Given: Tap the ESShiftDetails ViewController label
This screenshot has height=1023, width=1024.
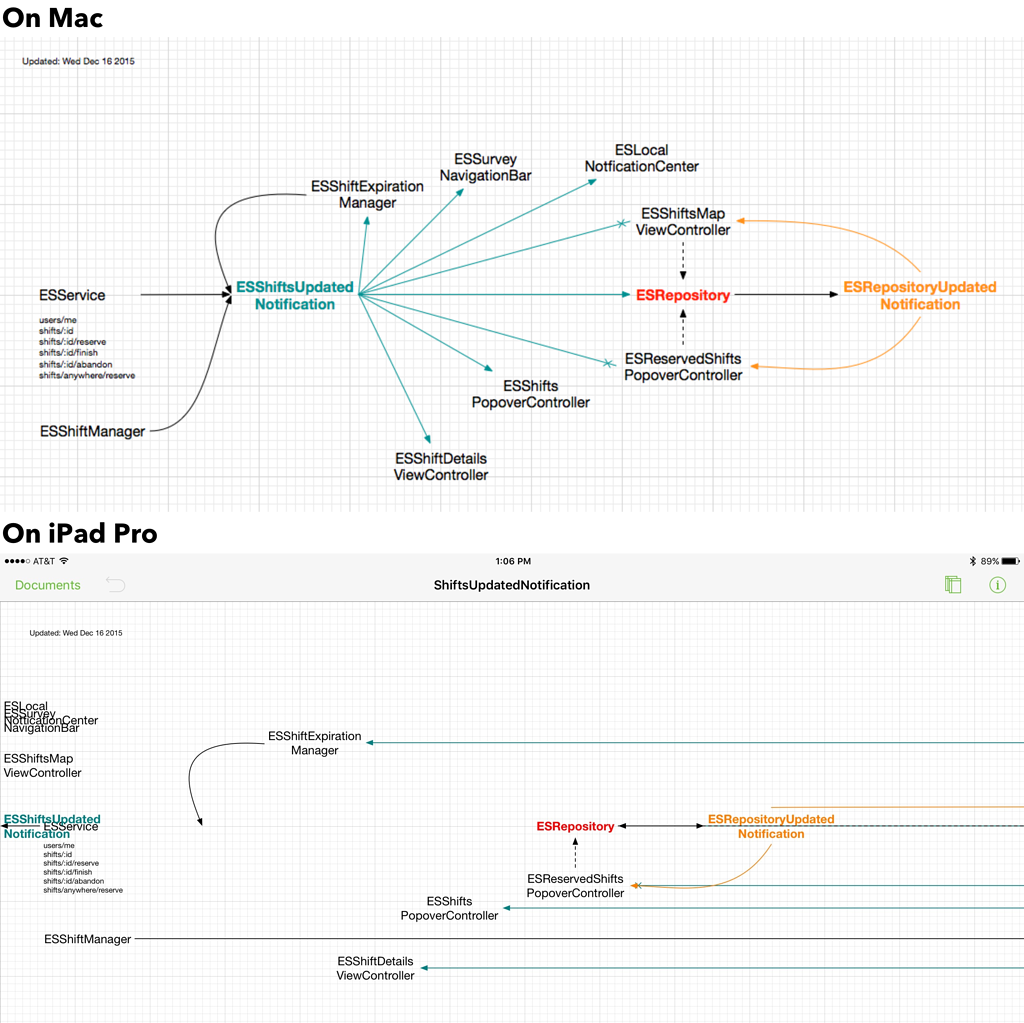Looking at the screenshot, I should click(x=441, y=466).
